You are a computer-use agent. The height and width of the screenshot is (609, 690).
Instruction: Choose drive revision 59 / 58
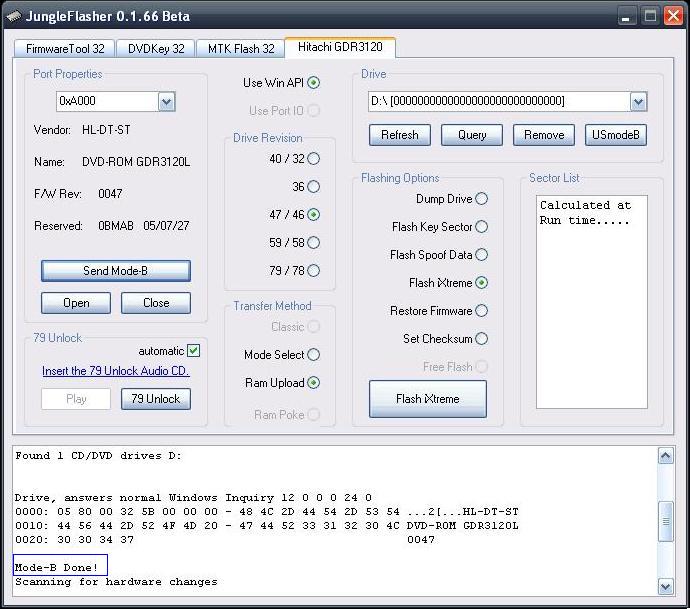(x=314, y=242)
